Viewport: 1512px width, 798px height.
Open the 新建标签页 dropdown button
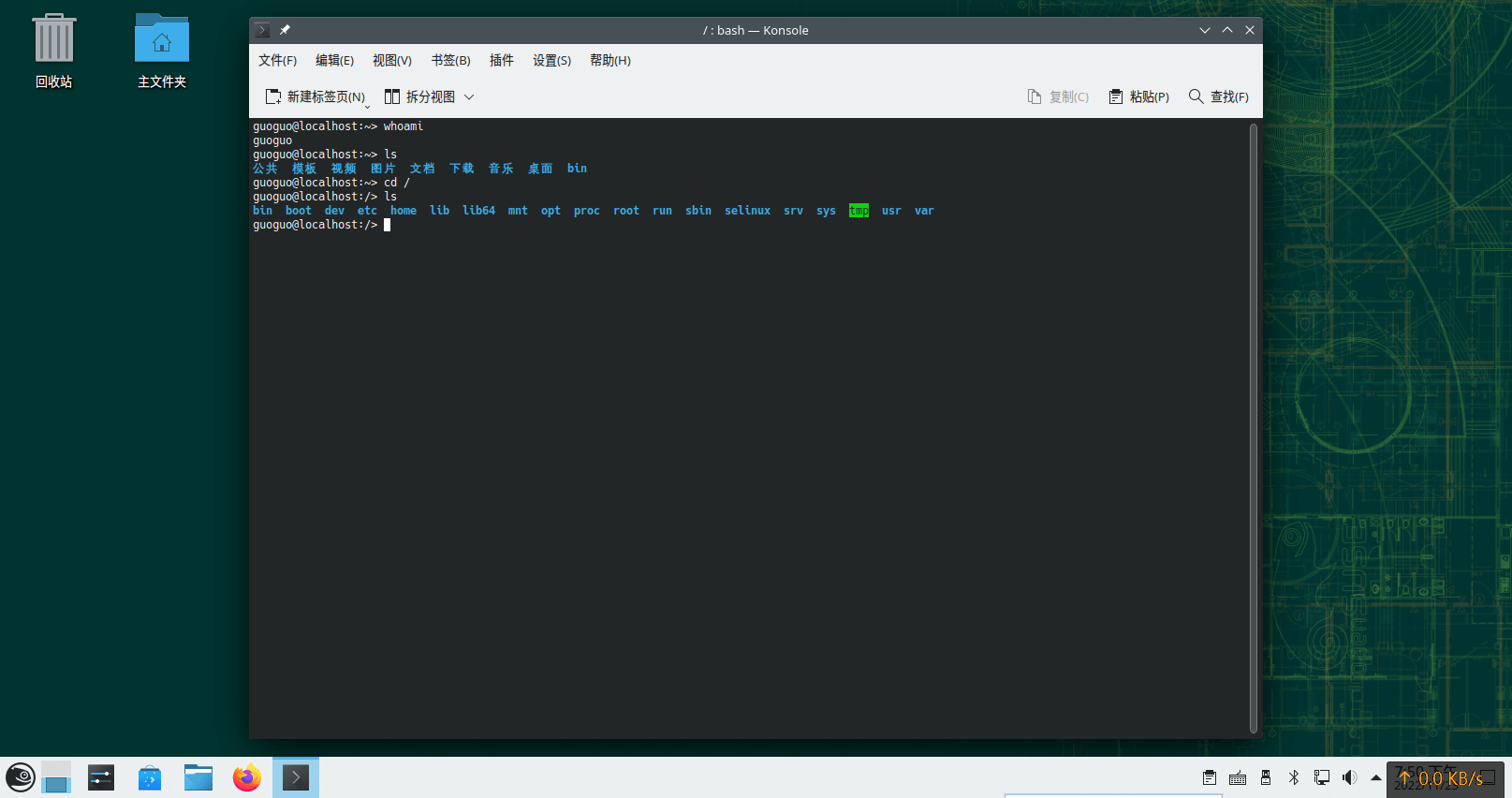coord(316,96)
